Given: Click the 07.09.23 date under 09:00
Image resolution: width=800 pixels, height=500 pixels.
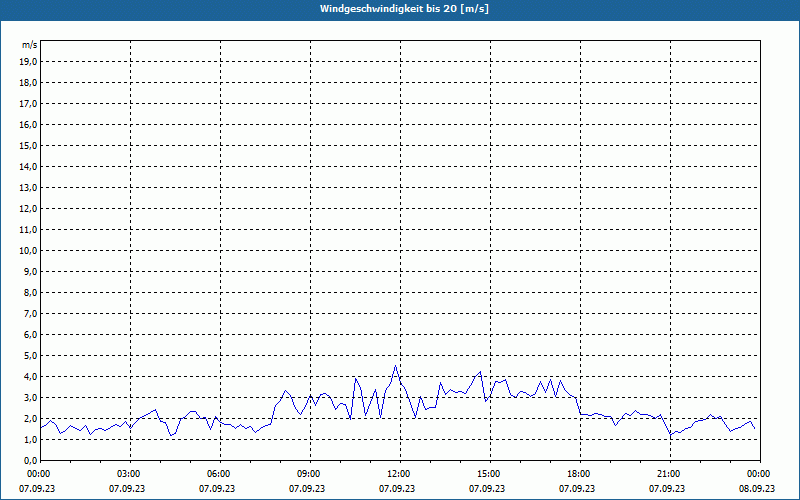Looking at the screenshot, I should (307, 489).
